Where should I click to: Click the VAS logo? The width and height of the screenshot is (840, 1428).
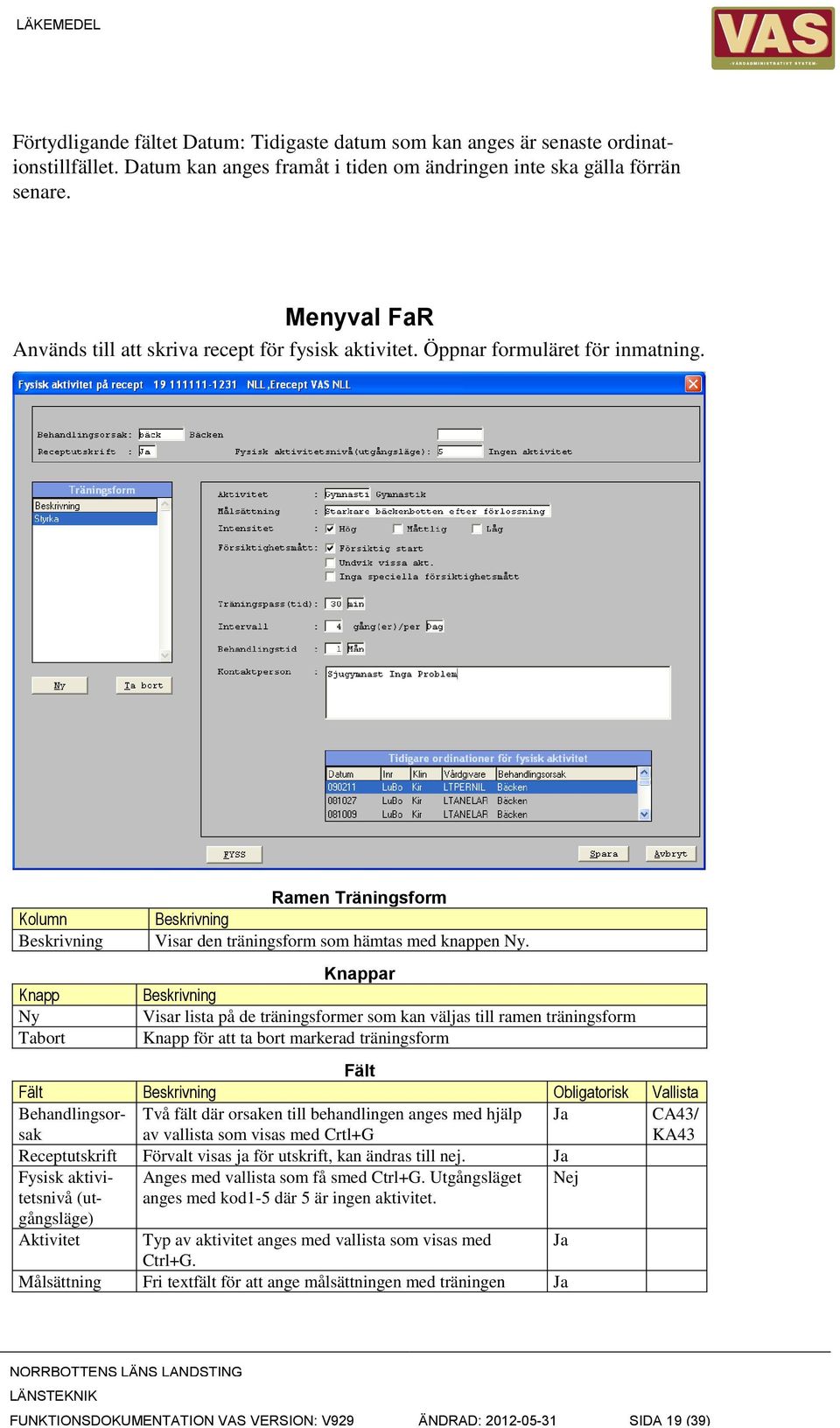pyautogui.click(x=773, y=38)
